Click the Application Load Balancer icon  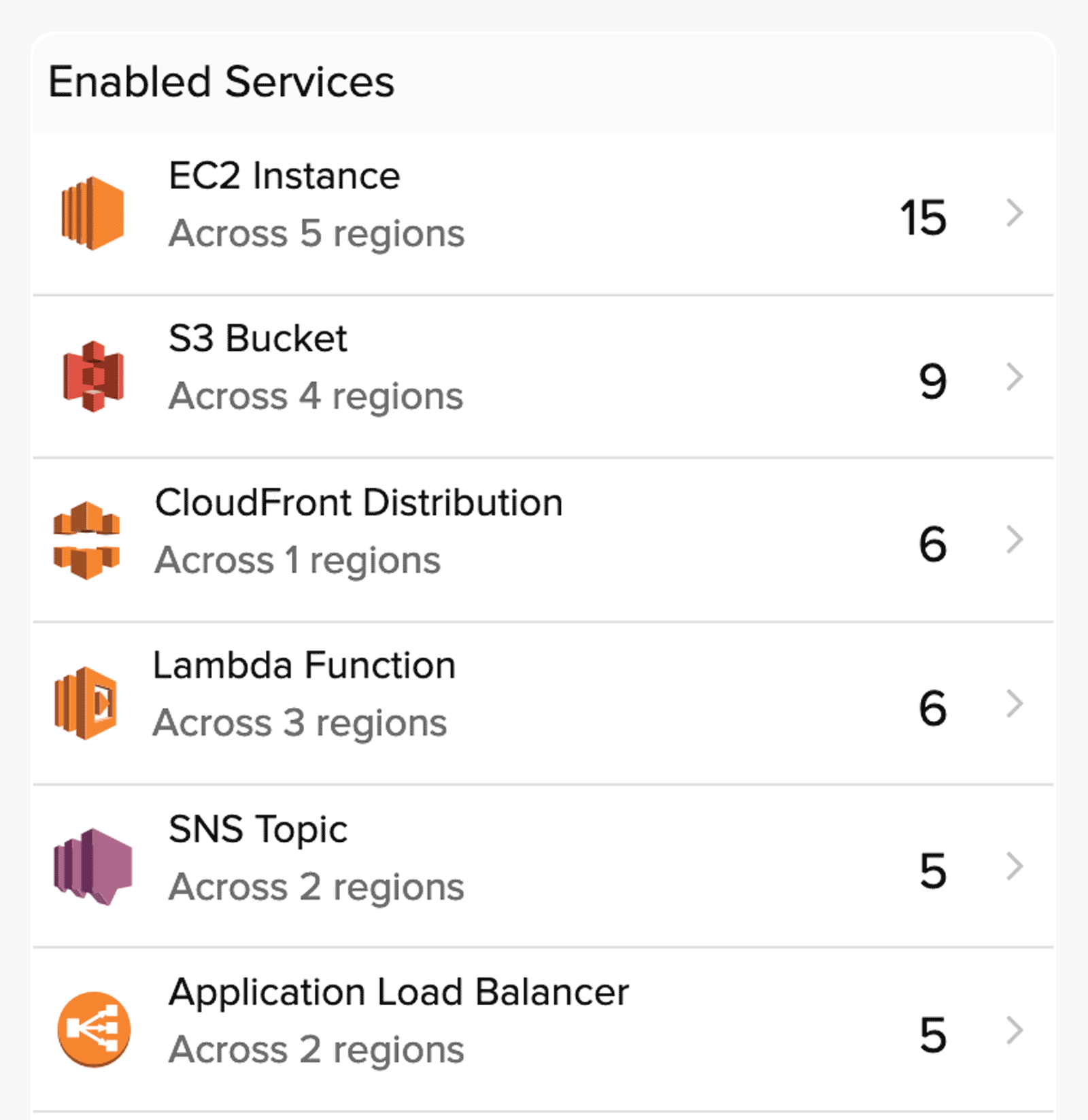(x=93, y=1028)
